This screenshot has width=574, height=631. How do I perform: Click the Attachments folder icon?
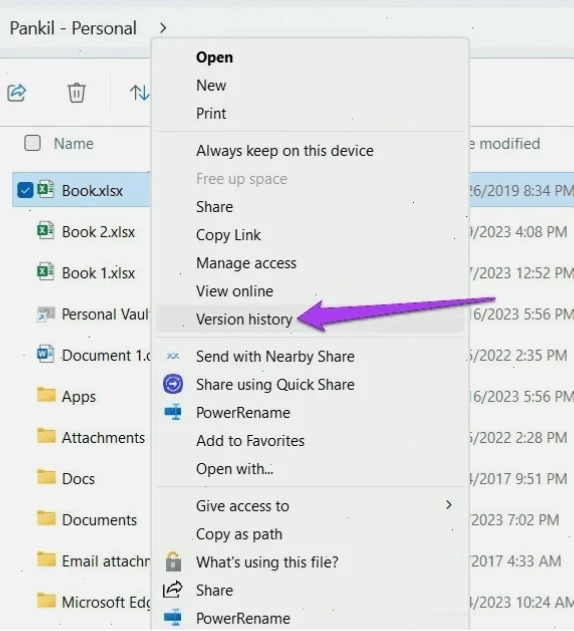click(46, 436)
